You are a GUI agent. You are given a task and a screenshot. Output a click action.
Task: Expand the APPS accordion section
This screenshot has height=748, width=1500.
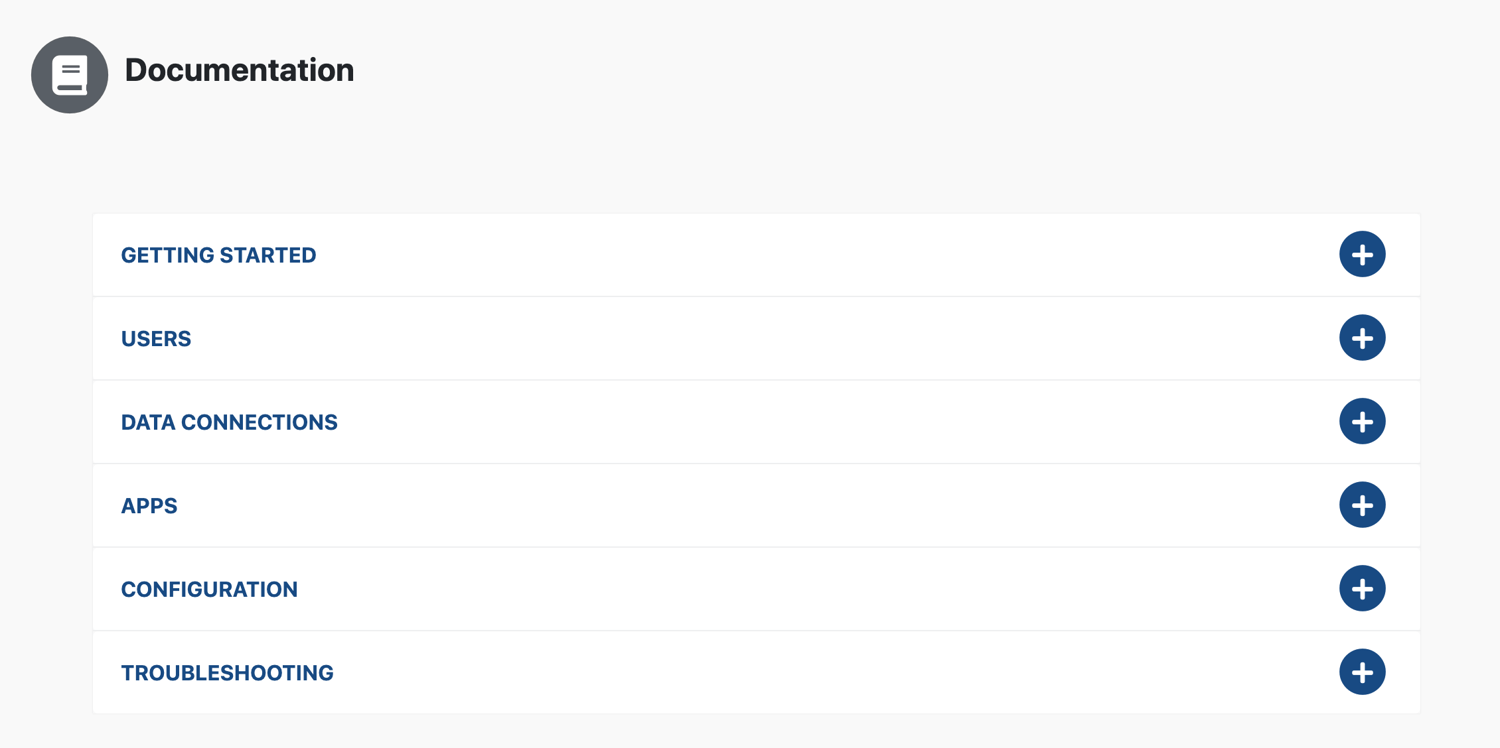[756, 505]
